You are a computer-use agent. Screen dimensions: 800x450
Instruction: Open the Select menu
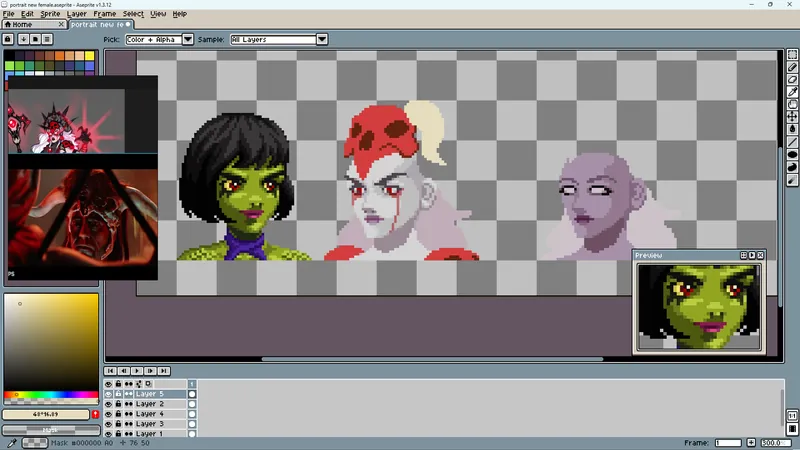133,14
